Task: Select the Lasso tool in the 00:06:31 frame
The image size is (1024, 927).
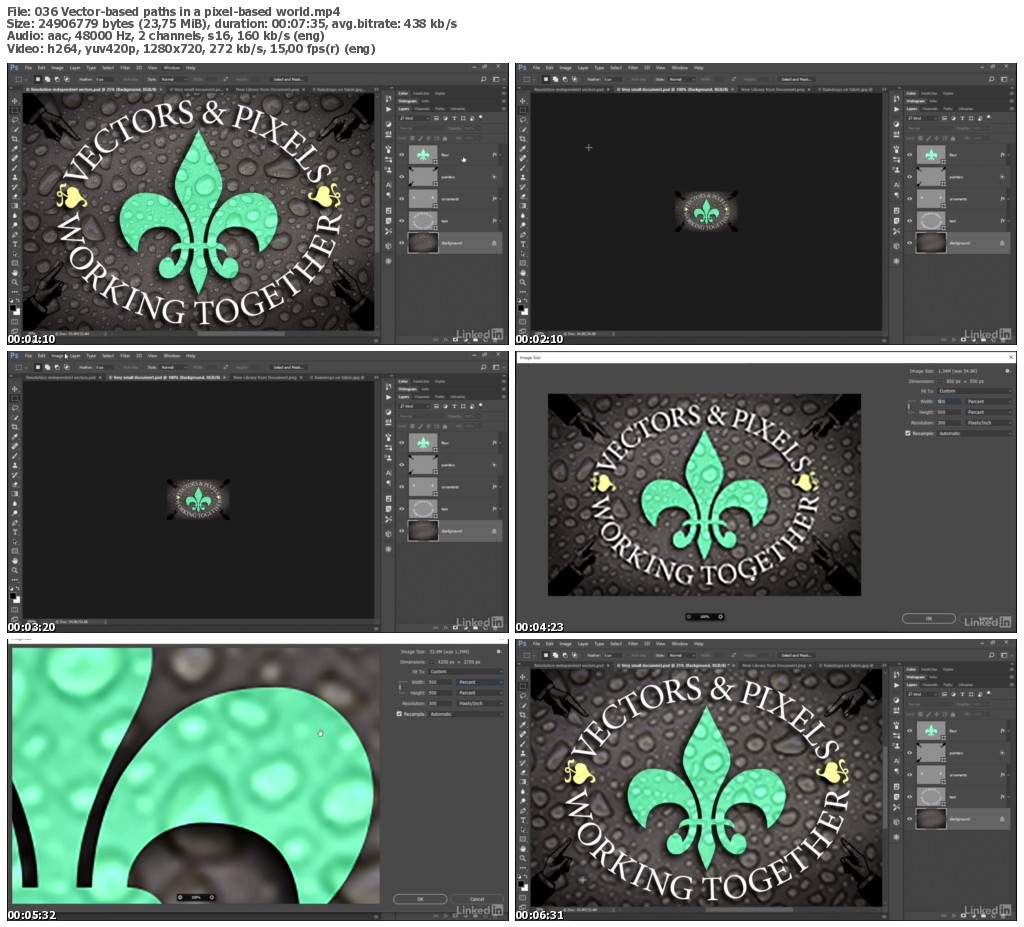Action: [x=522, y=696]
